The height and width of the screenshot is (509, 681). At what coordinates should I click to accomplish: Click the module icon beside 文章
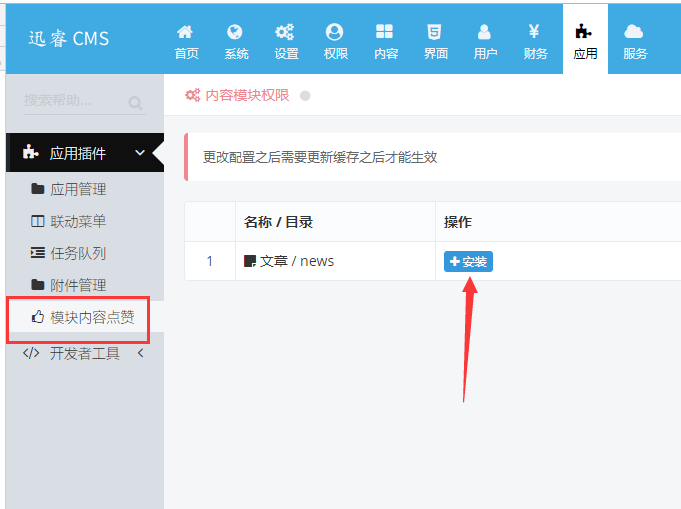pos(250,261)
